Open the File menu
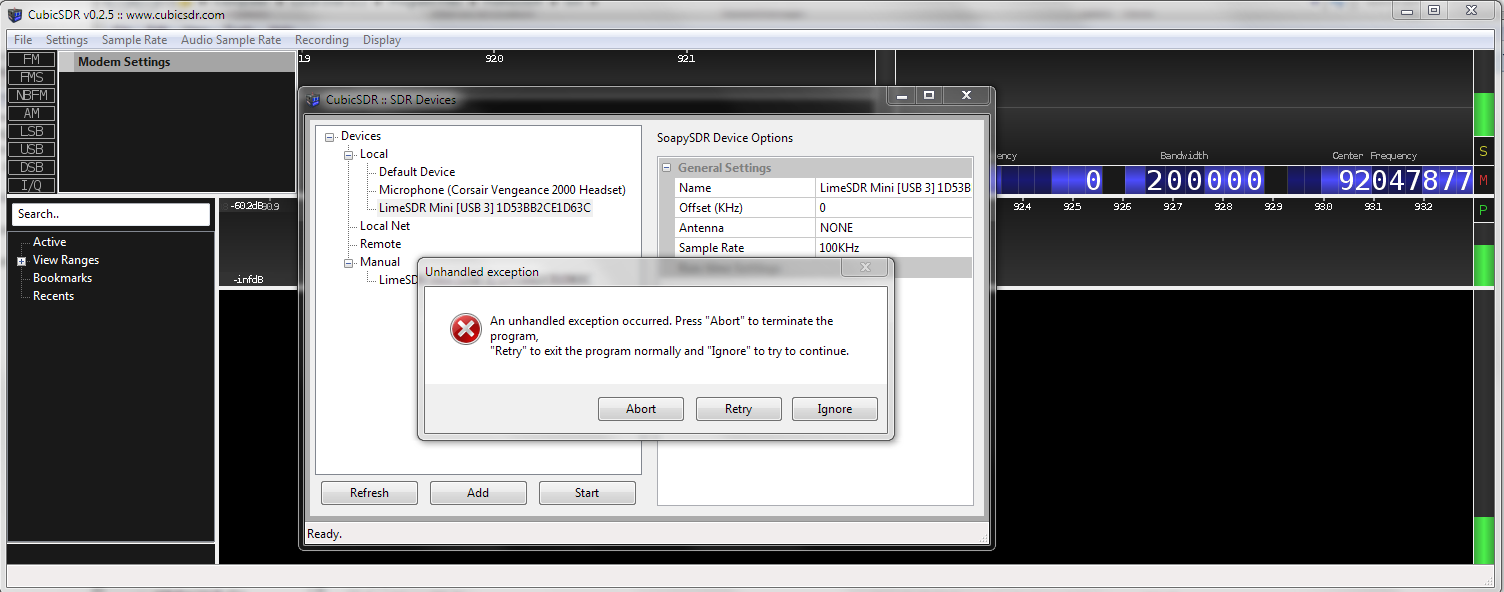 [x=23, y=40]
